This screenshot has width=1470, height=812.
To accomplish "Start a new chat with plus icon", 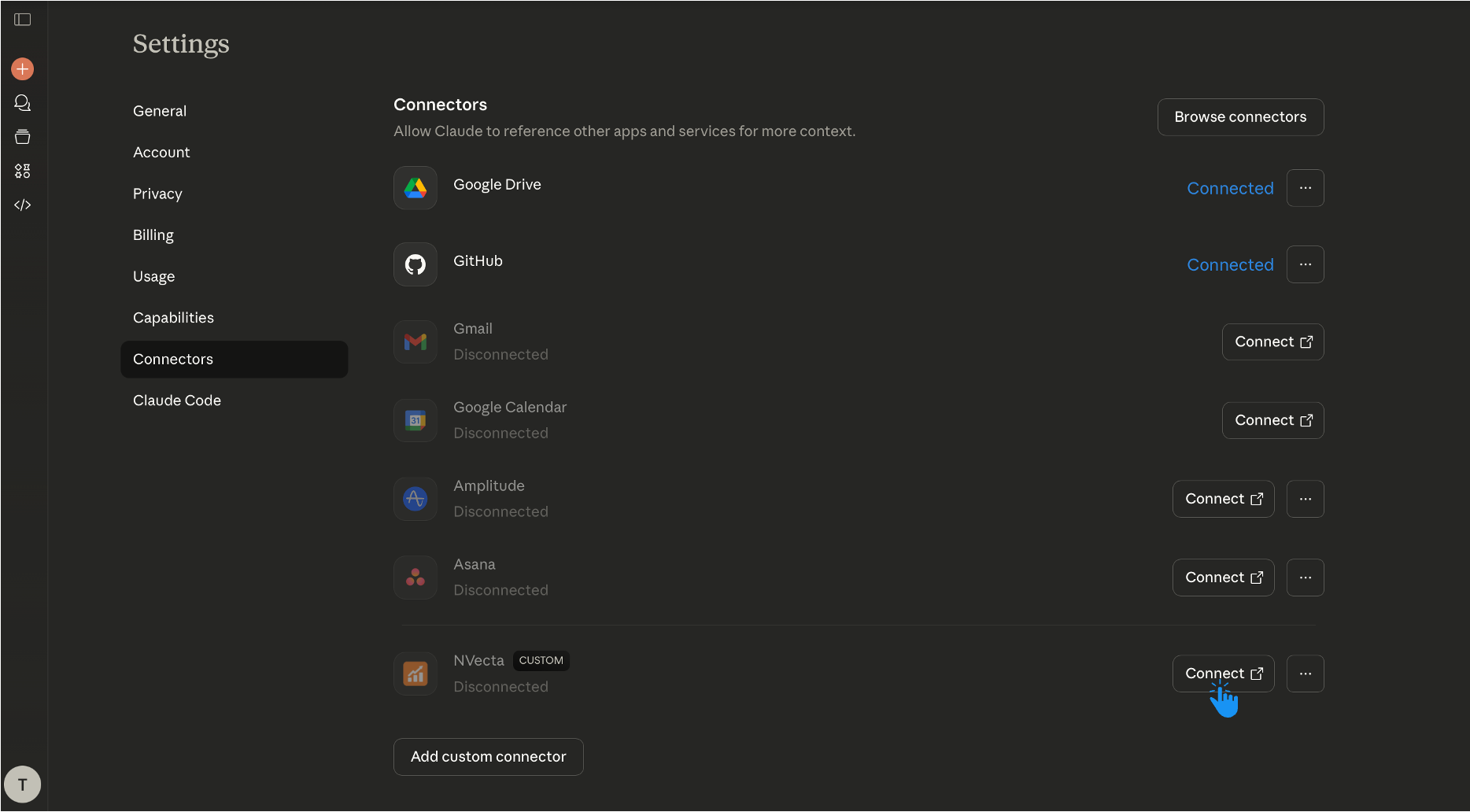I will coord(23,69).
